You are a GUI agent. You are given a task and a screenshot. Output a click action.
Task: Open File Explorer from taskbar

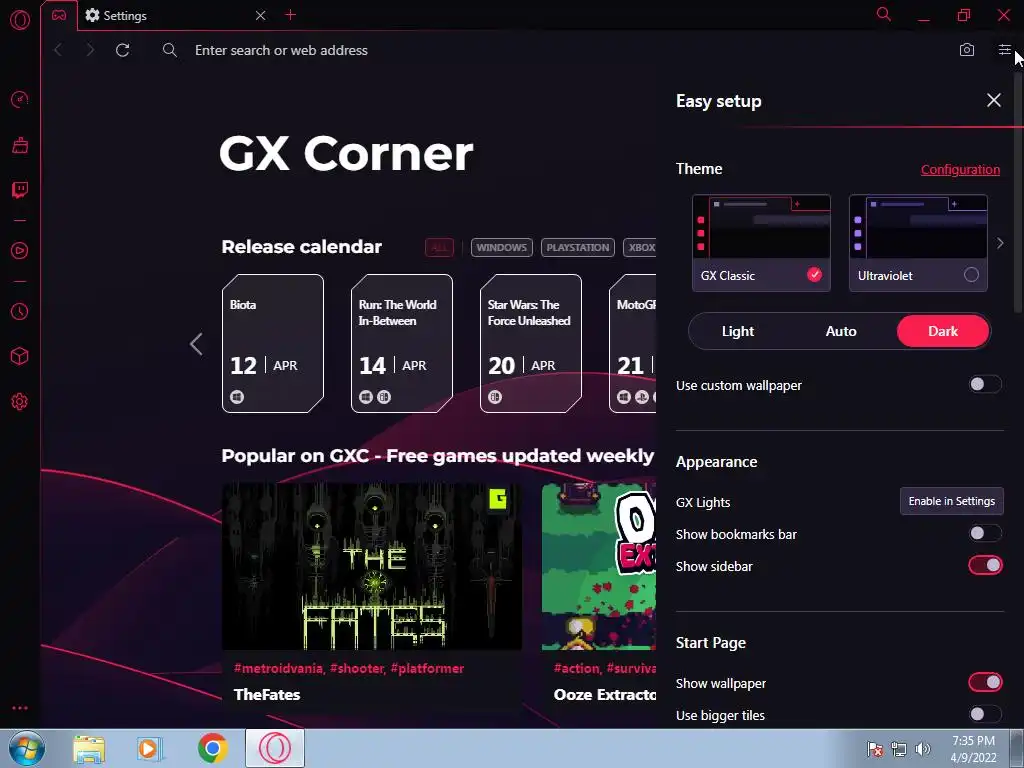pyautogui.click(x=88, y=748)
